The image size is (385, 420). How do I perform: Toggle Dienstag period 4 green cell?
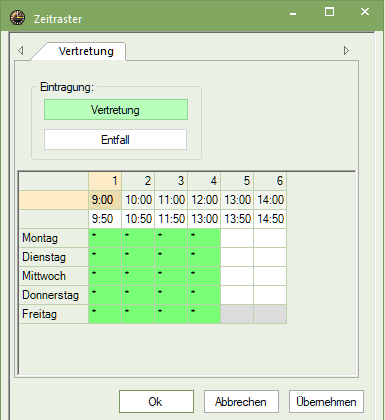coord(204,257)
